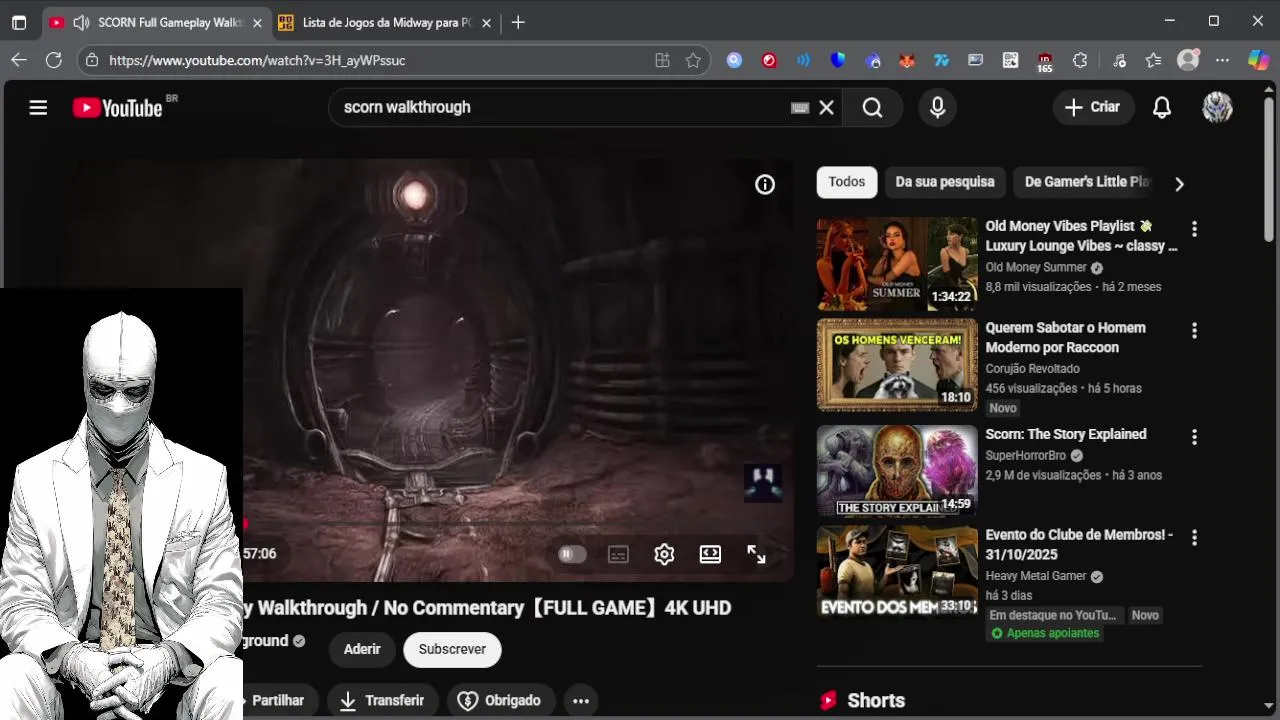Mute tab via speaker icon
This screenshot has width=1280, height=720.
(81, 22)
